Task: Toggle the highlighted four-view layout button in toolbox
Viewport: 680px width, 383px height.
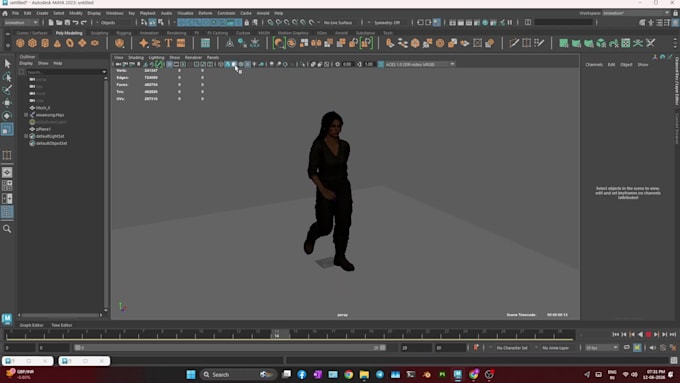Action: tap(7, 212)
